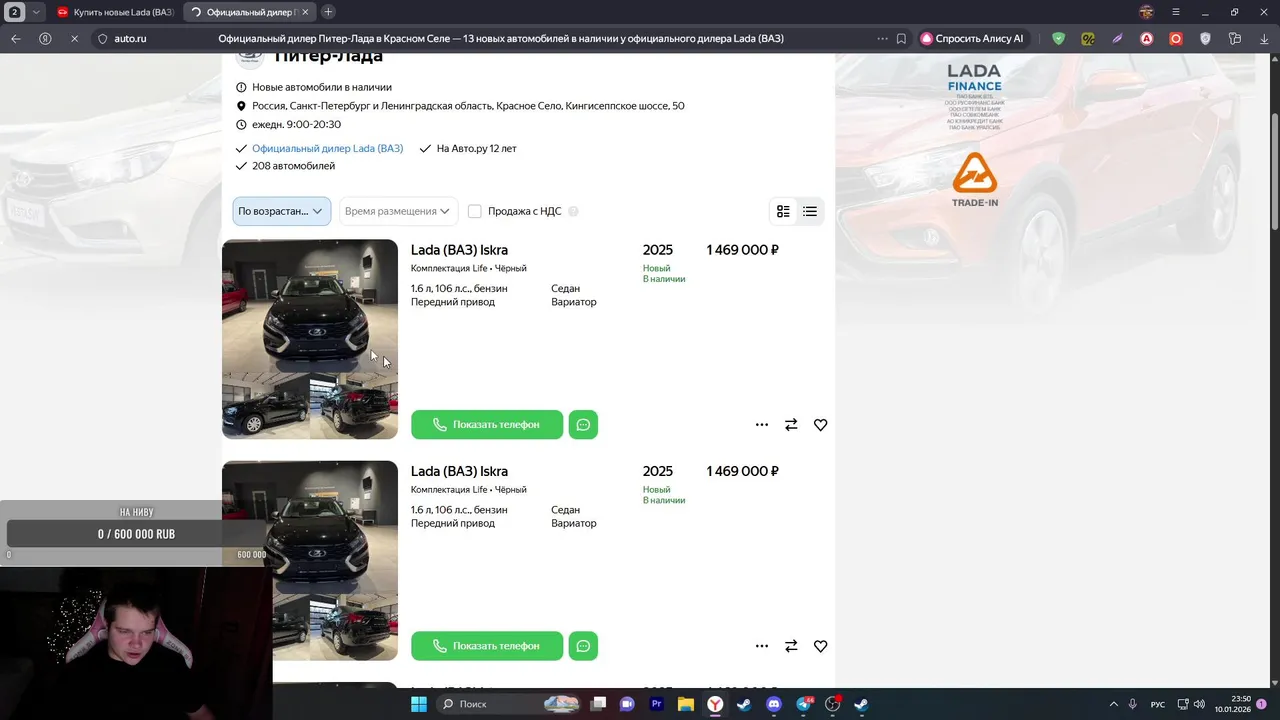Click the purple feather extension icon
Screen dimensions: 1280x720
tap(1118, 39)
